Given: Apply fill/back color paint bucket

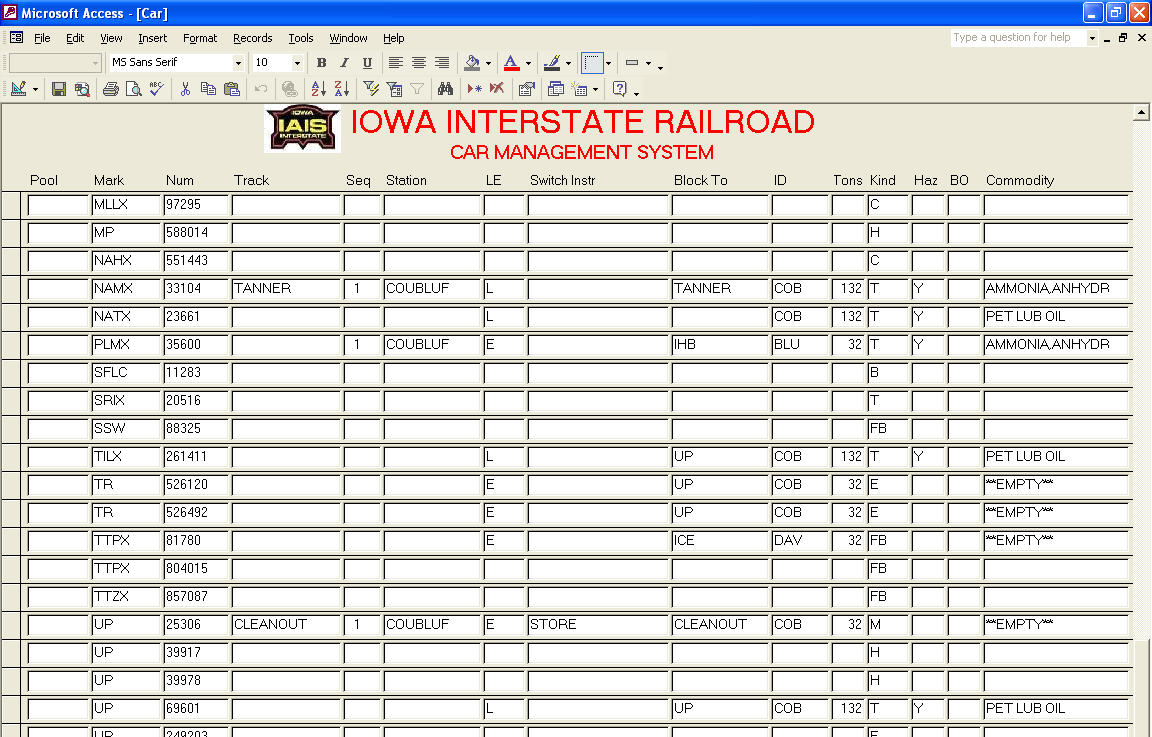Looking at the screenshot, I should (x=472, y=63).
